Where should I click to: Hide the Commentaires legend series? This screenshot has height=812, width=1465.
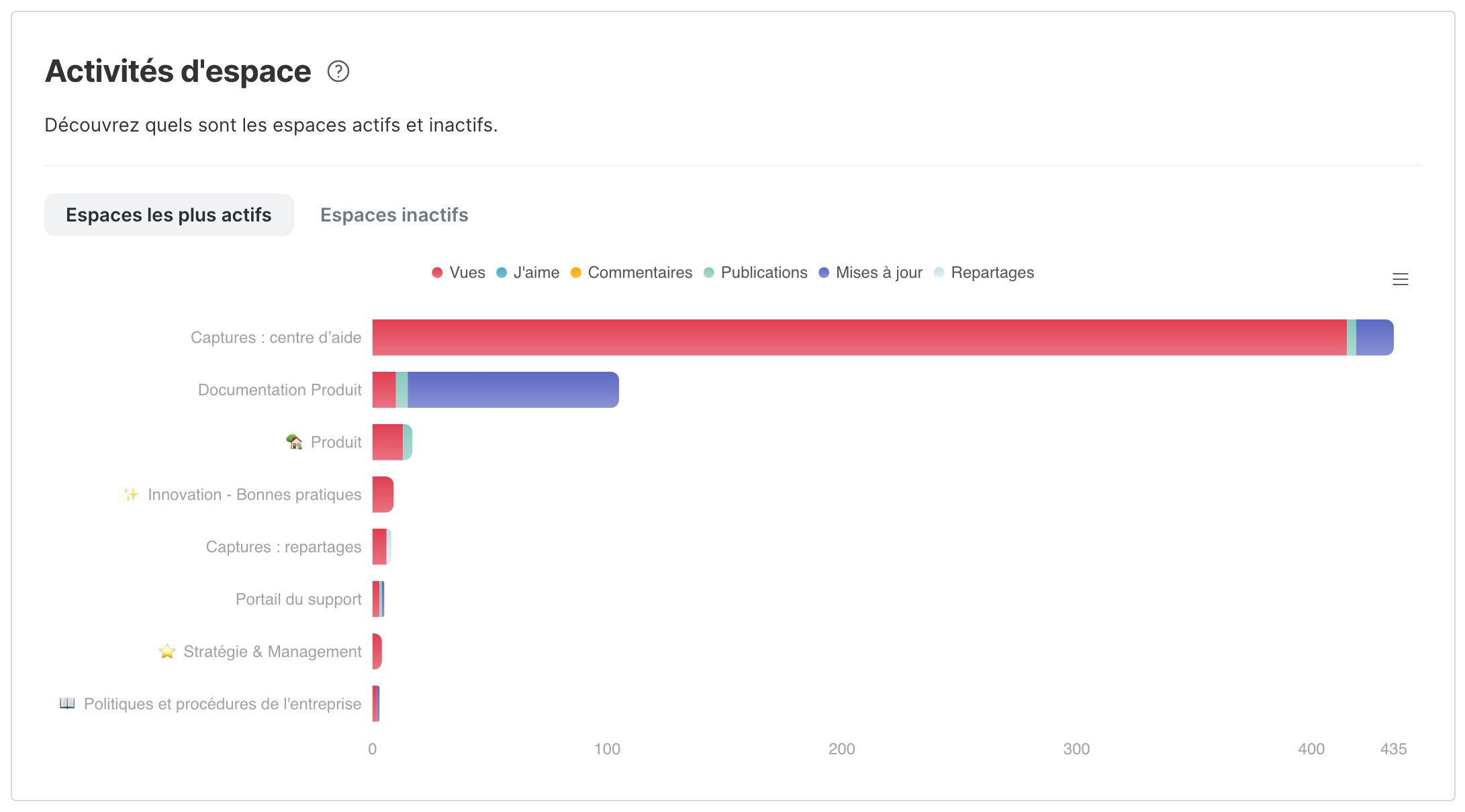(x=631, y=272)
